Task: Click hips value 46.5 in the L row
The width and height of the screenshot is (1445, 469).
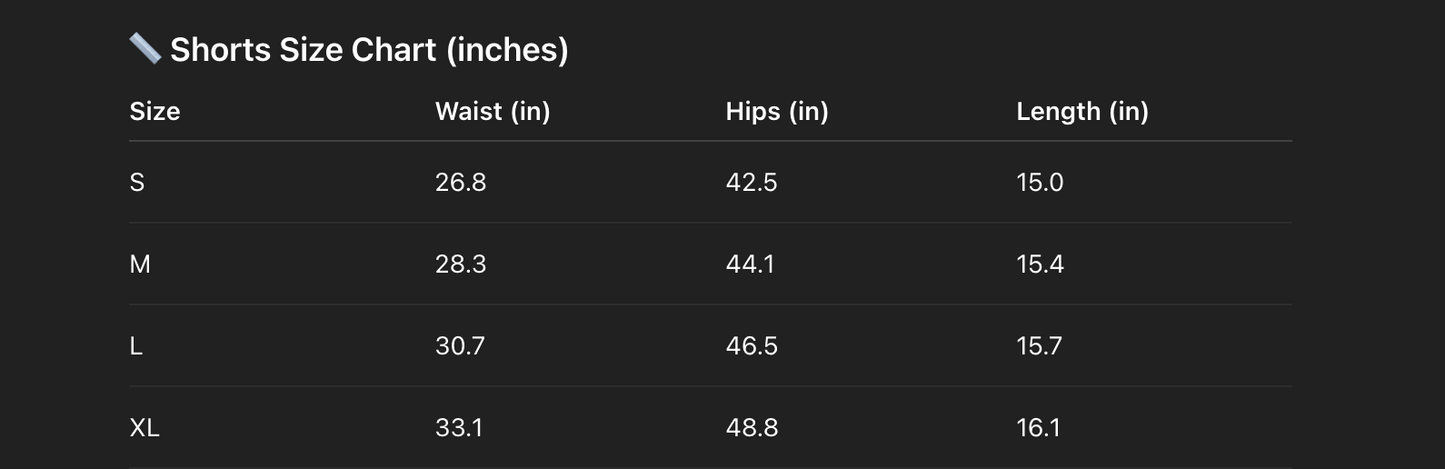Action: 751,346
